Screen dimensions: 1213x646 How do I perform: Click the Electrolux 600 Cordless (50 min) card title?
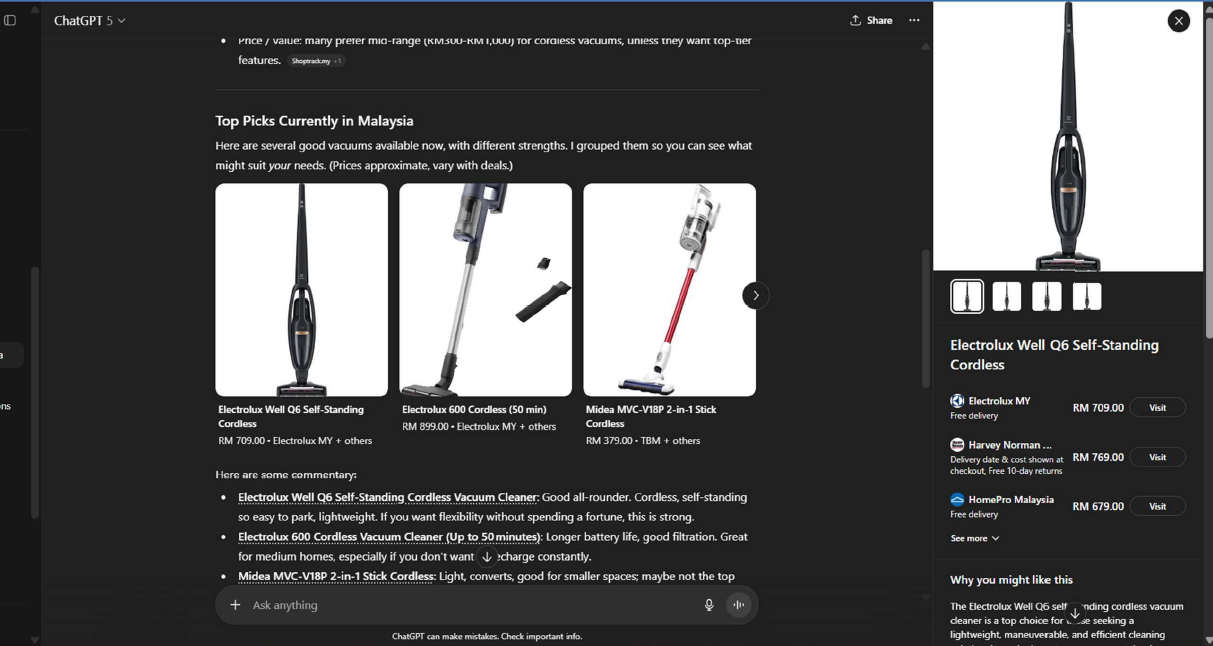coord(474,409)
